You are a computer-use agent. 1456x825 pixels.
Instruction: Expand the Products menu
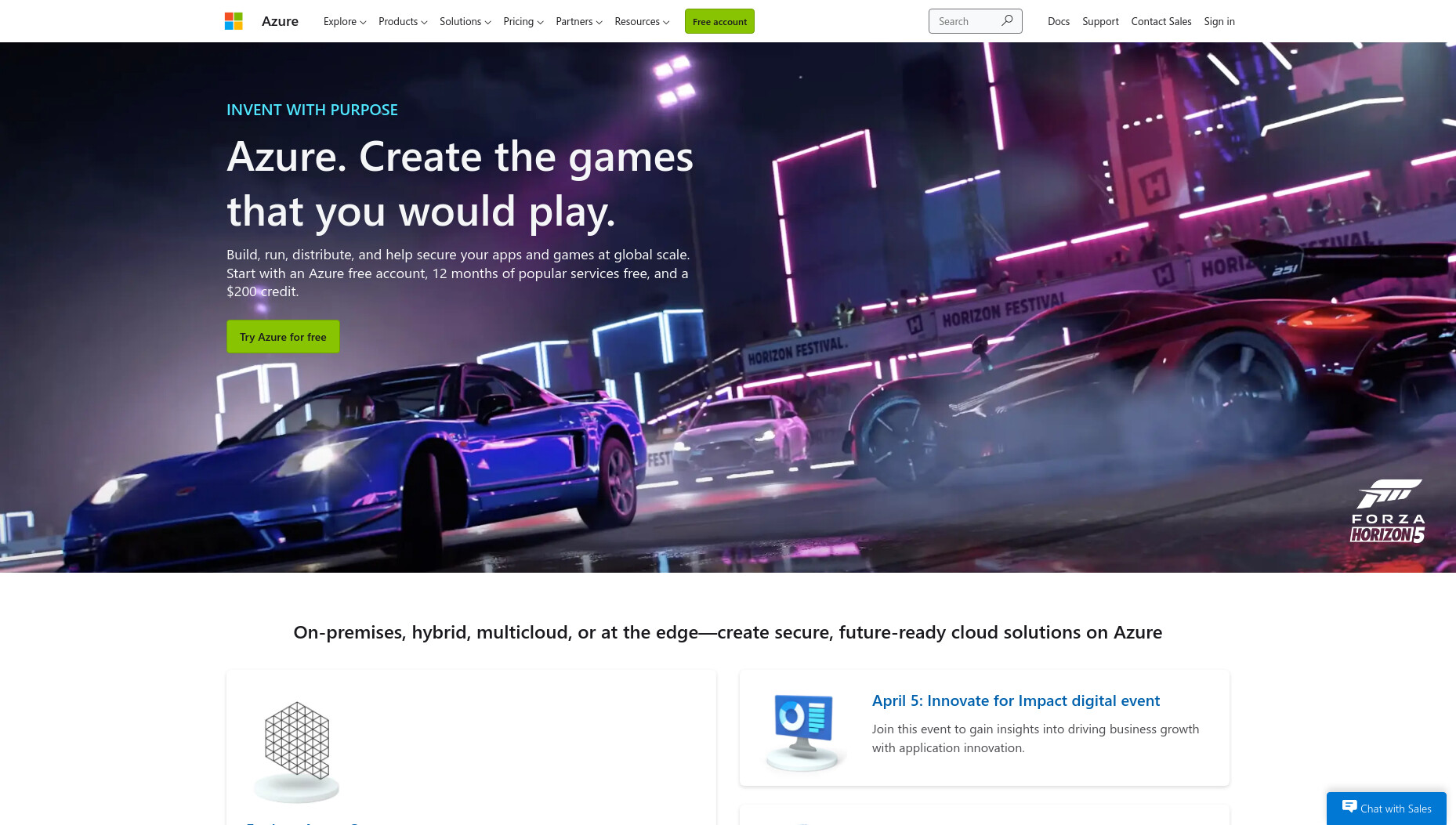tap(403, 21)
